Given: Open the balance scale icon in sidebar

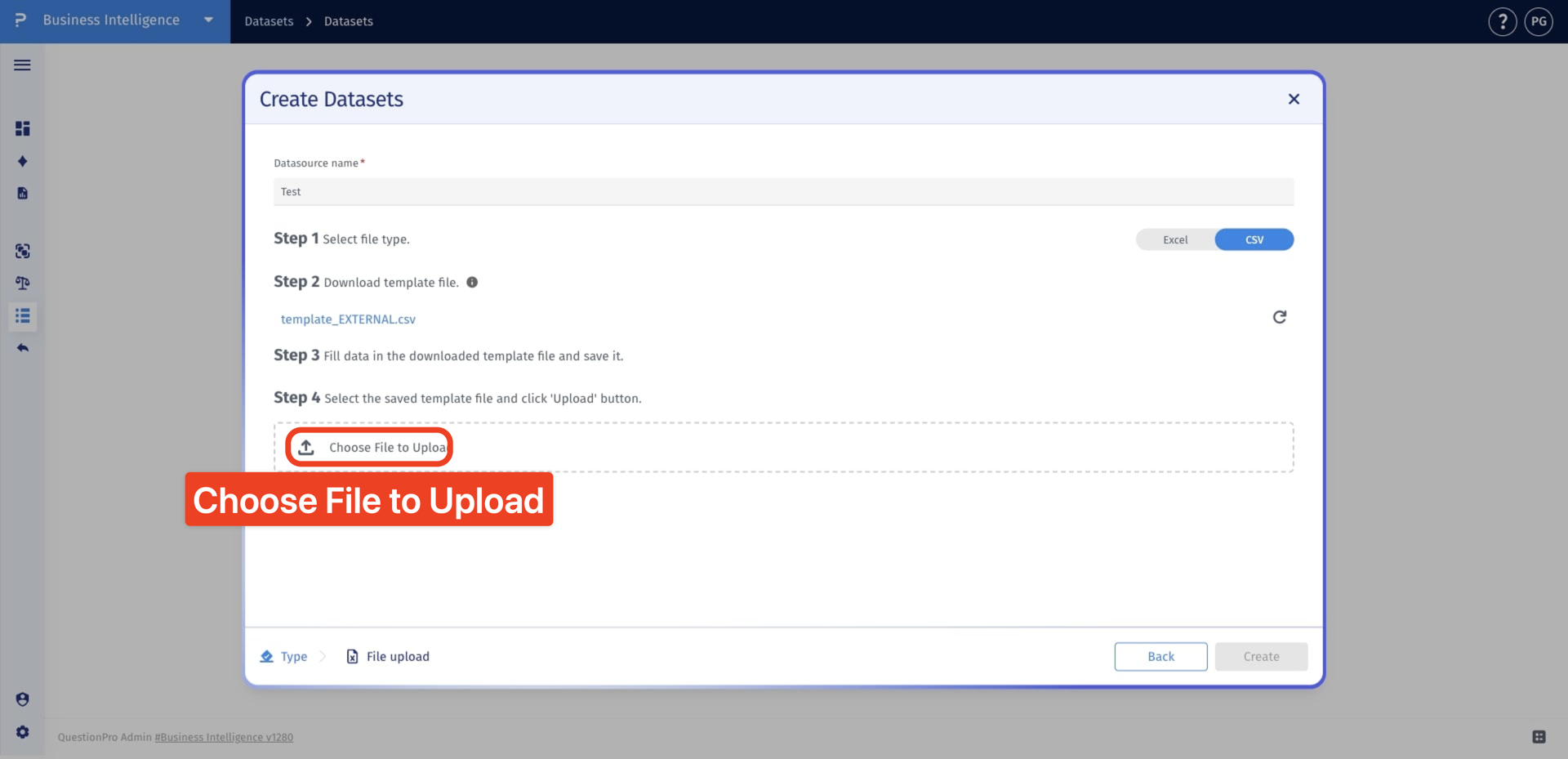Looking at the screenshot, I should 22,283.
